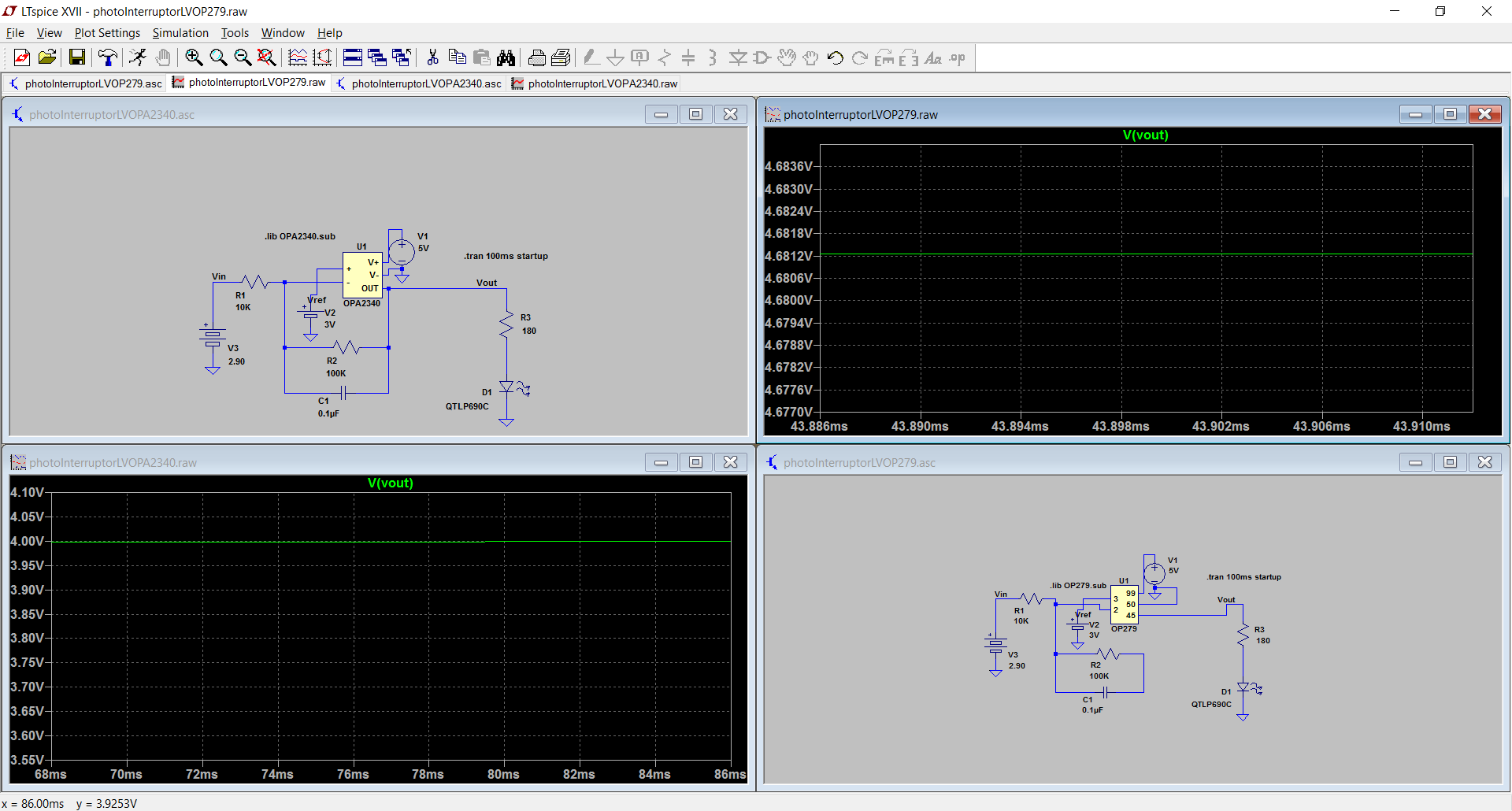Click the 43.898ms label on time axis

pyautogui.click(x=1120, y=427)
